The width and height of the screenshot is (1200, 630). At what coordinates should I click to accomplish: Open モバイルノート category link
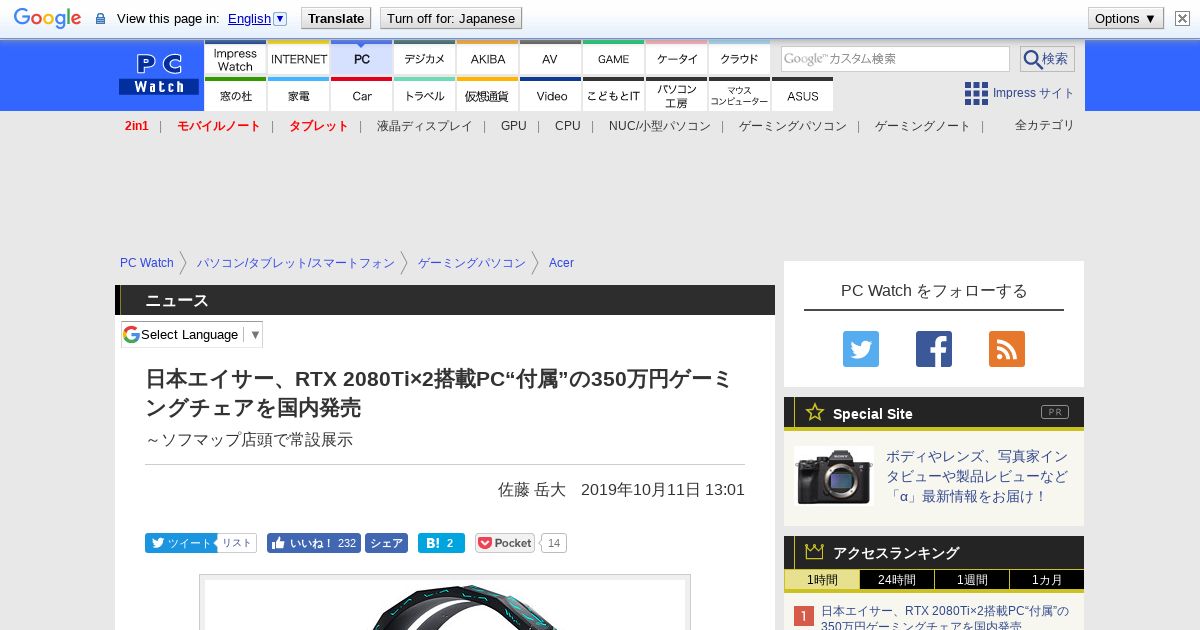coord(219,126)
